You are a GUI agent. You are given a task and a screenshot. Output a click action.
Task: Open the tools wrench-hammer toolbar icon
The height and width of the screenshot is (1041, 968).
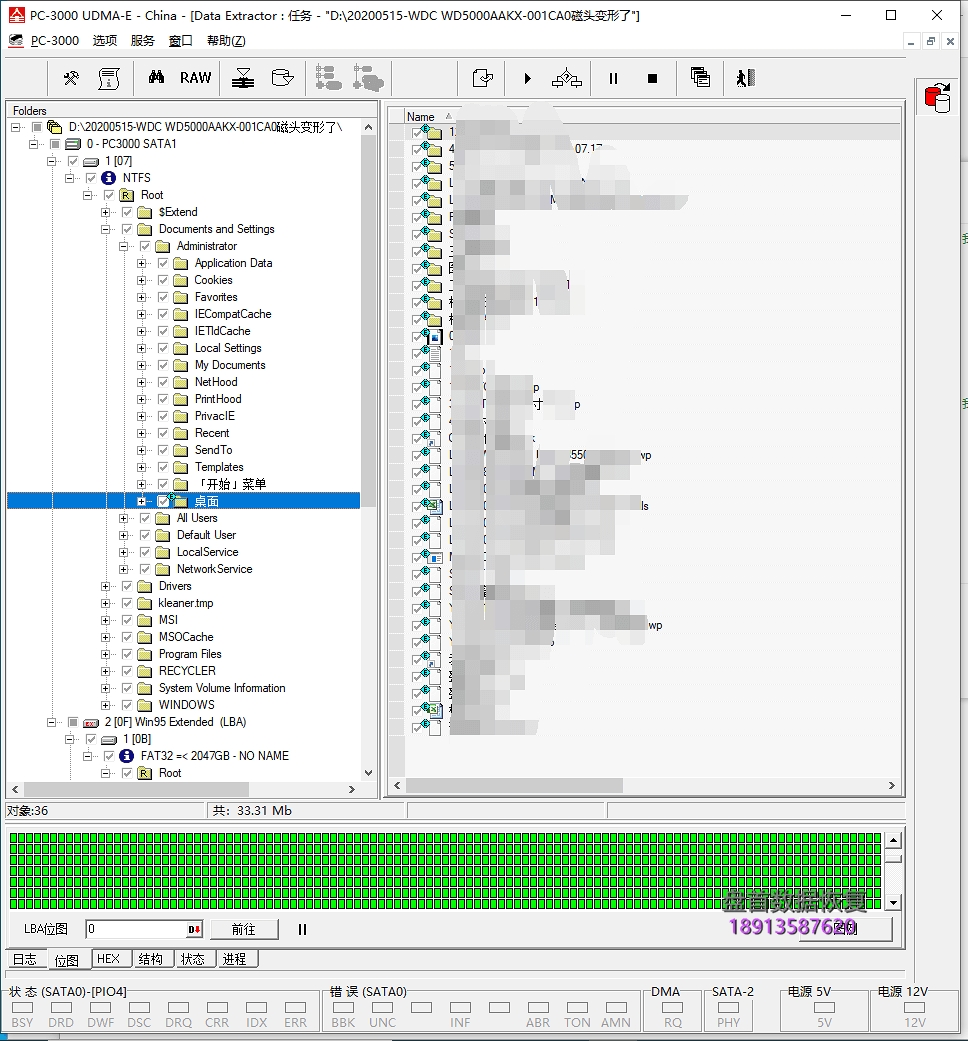pos(70,78)
